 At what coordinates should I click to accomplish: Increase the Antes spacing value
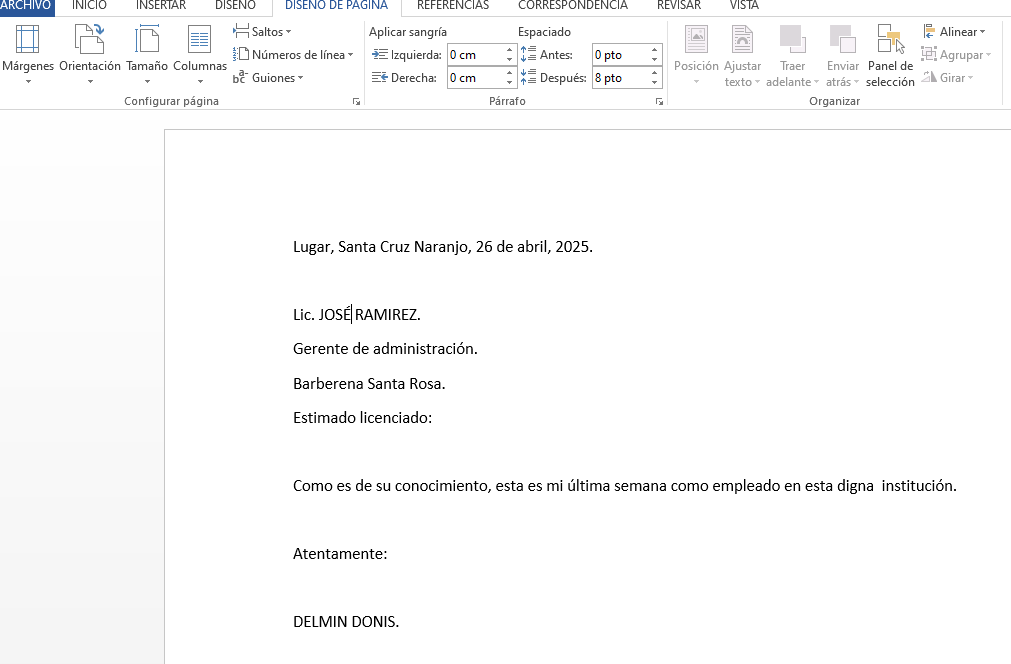(x=654, y=50)
